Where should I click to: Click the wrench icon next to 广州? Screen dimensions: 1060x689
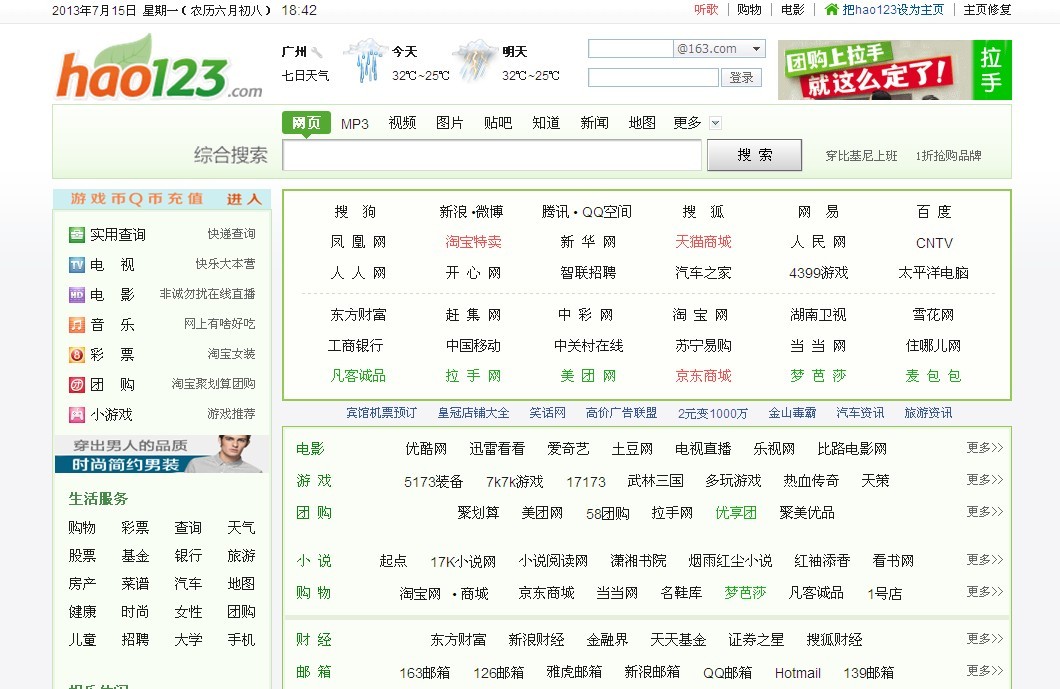click(x=316, y=52)
